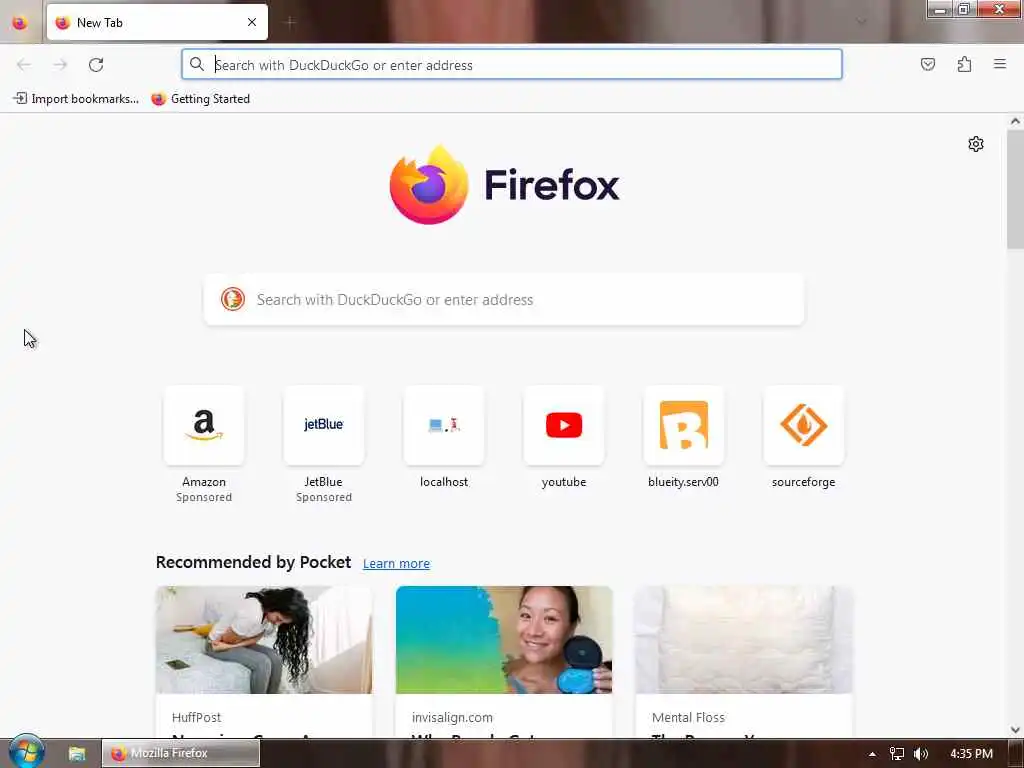Click the DuckDuckGo icon in search box

[232, 299]
